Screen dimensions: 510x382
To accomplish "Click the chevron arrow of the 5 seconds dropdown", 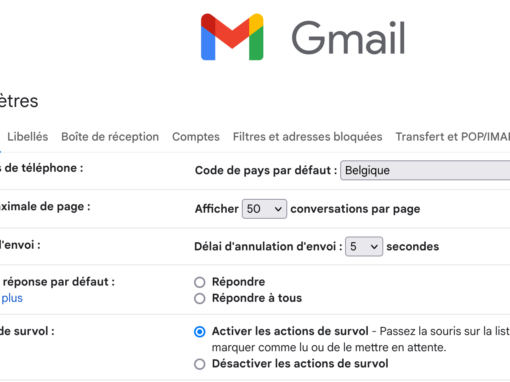I will [374, 247].
